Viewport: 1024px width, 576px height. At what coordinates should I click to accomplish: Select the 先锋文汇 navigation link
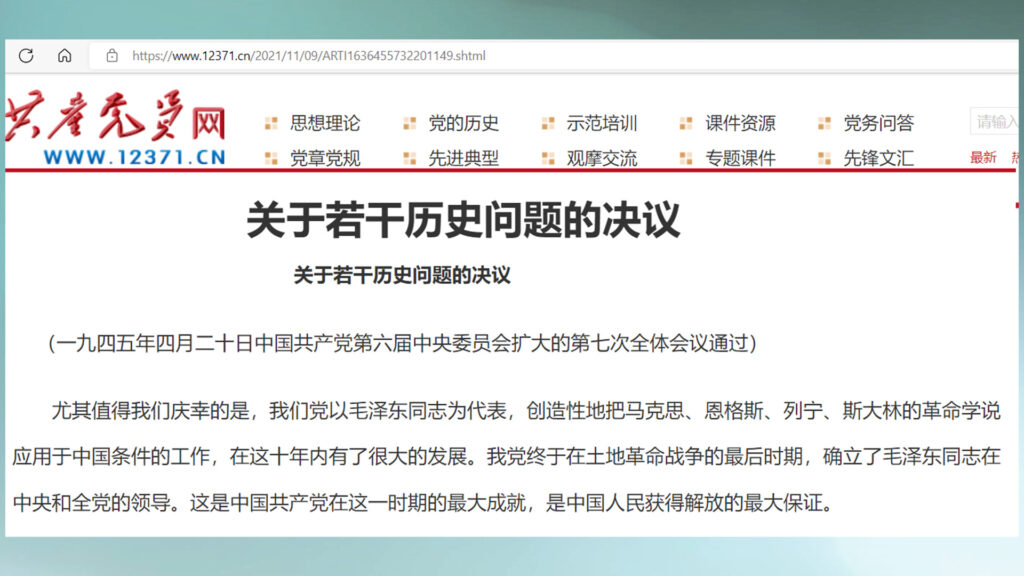pos(878,158)
